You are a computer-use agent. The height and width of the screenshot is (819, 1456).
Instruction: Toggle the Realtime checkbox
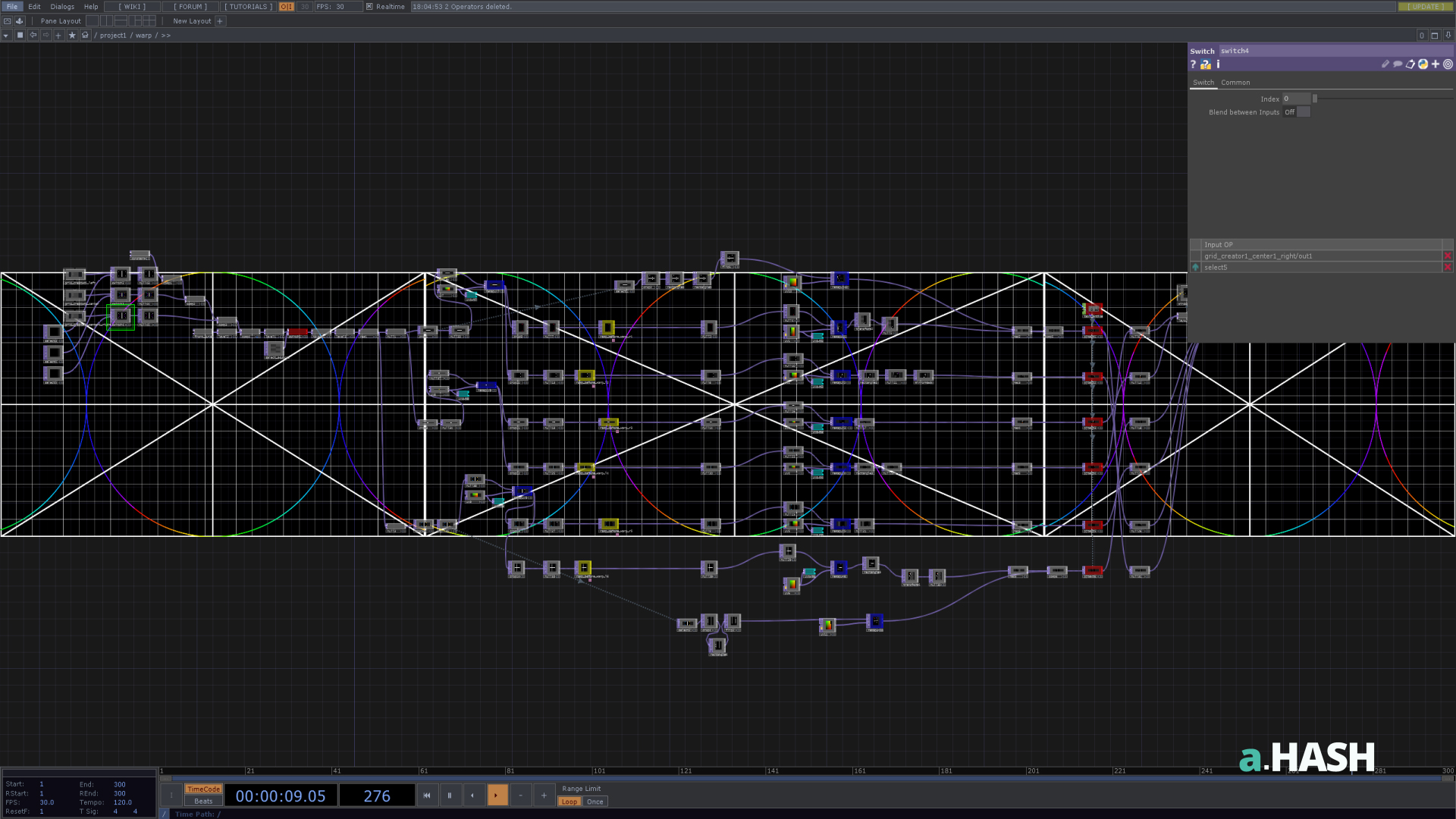click(x=369, y=6)
